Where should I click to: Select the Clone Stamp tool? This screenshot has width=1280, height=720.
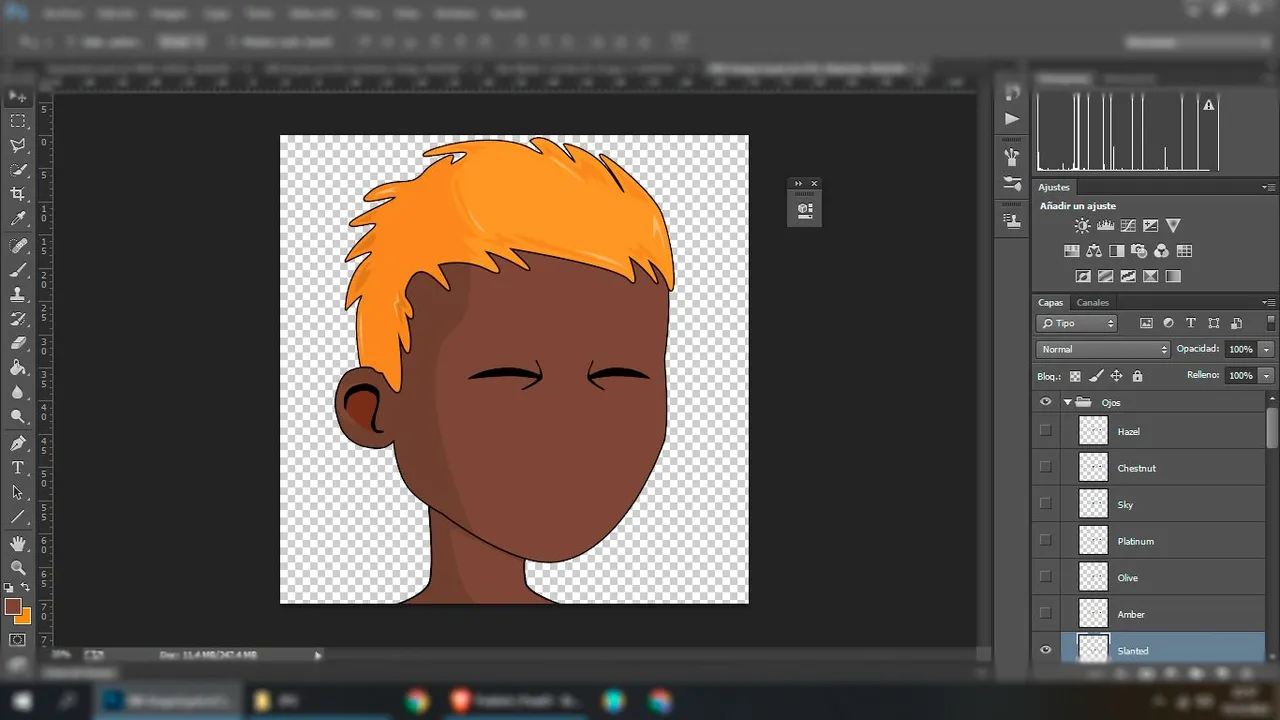(x=18, y=295)
